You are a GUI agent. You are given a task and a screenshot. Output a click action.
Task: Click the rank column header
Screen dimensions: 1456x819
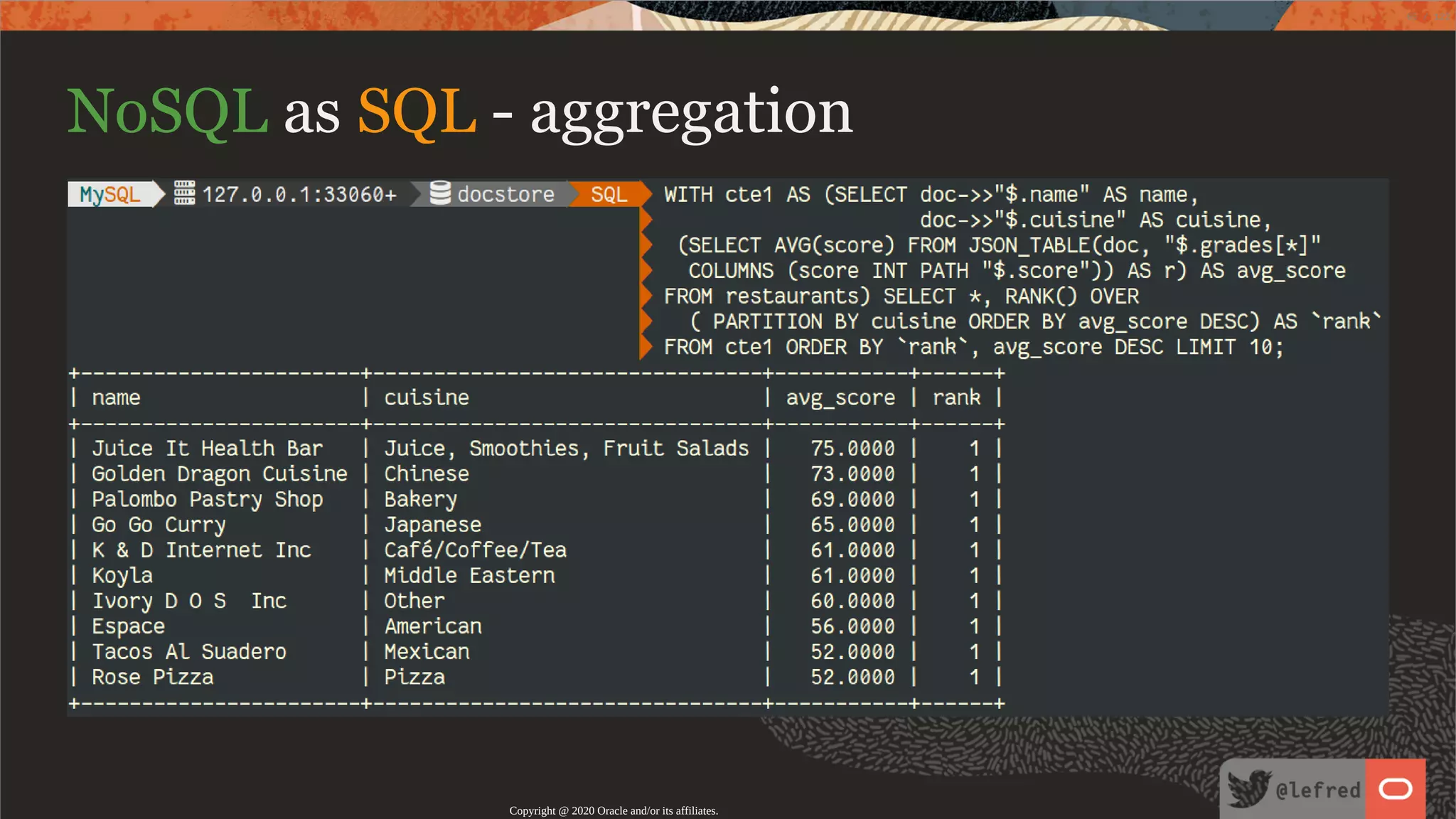click(x=956, y=397)
